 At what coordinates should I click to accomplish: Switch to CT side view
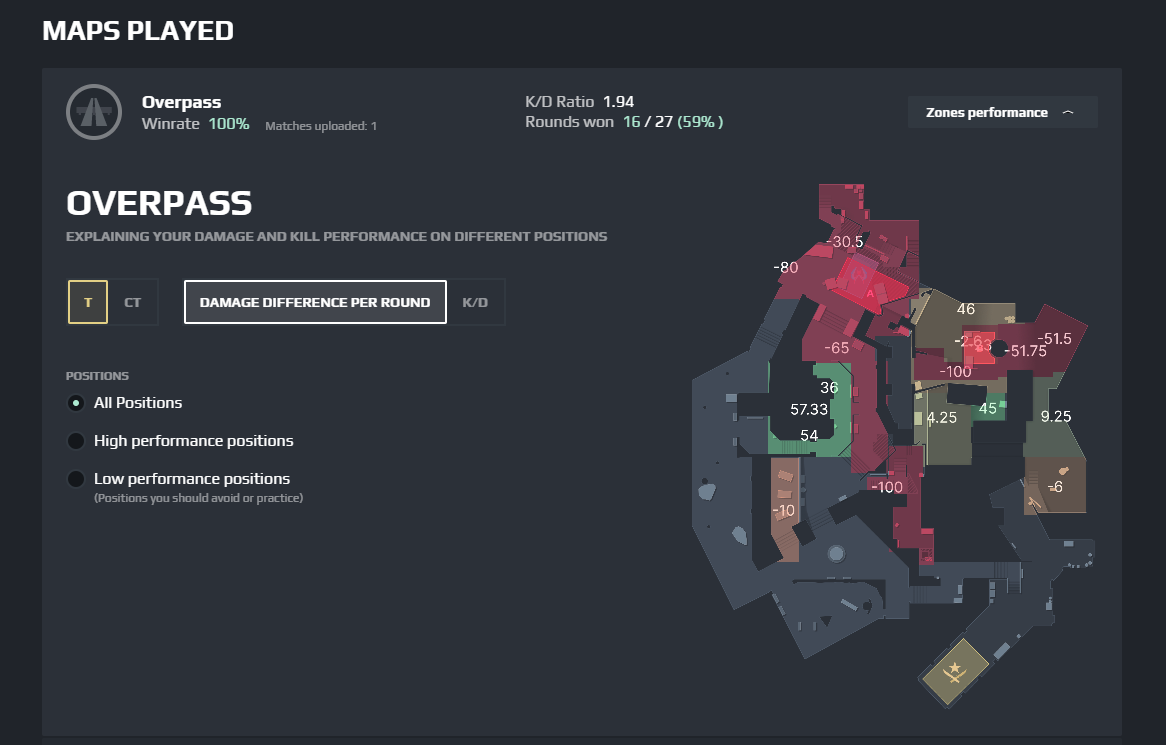132,302
